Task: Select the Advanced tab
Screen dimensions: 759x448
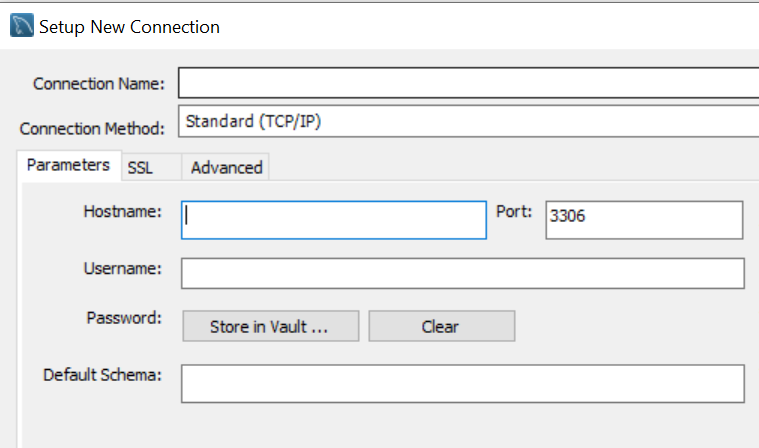Action: [x=226, y=167]
